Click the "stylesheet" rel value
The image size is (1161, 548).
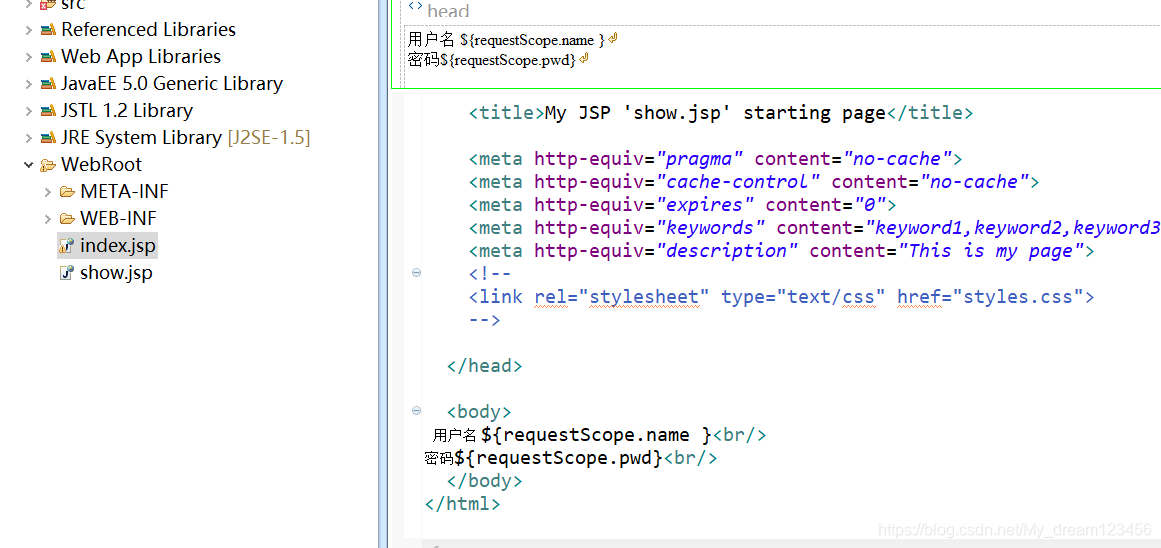coord(644,297)
